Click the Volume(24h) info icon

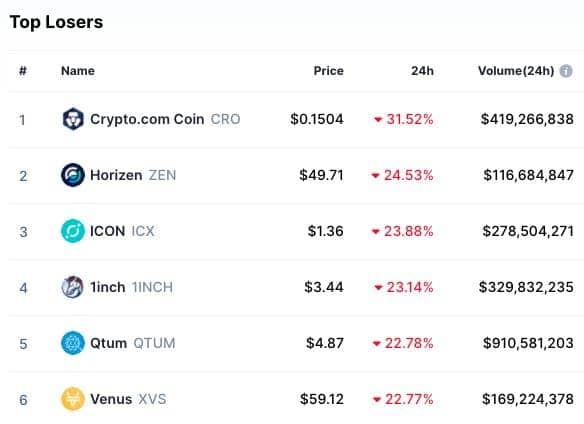click(x=566, y=71)
